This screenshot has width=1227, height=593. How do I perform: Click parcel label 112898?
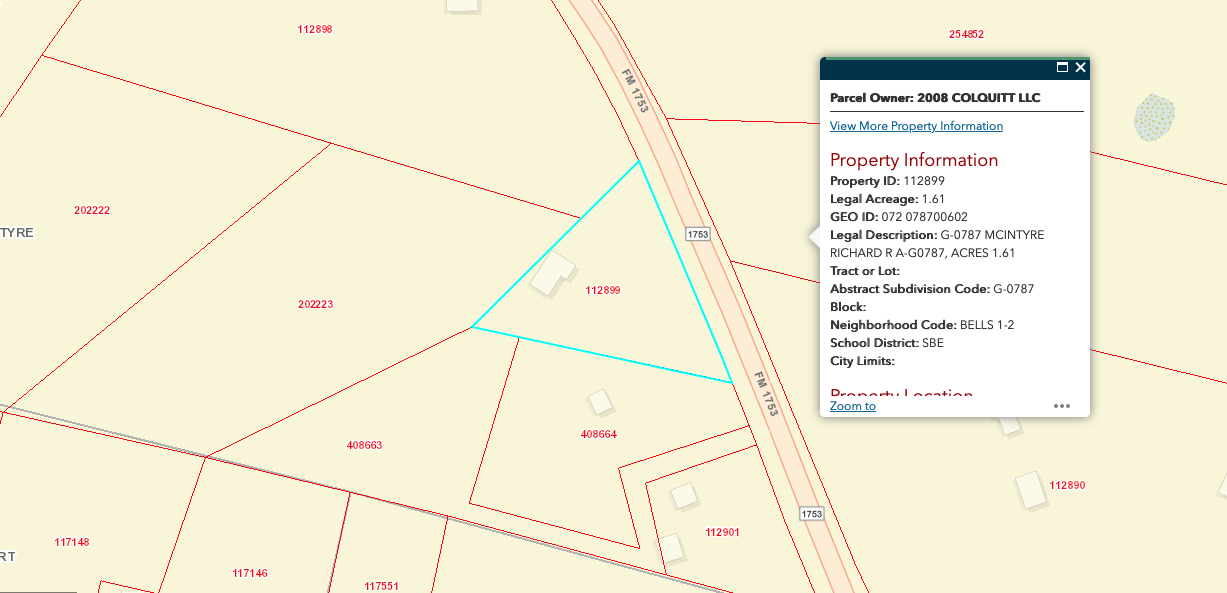pos(314,29)
